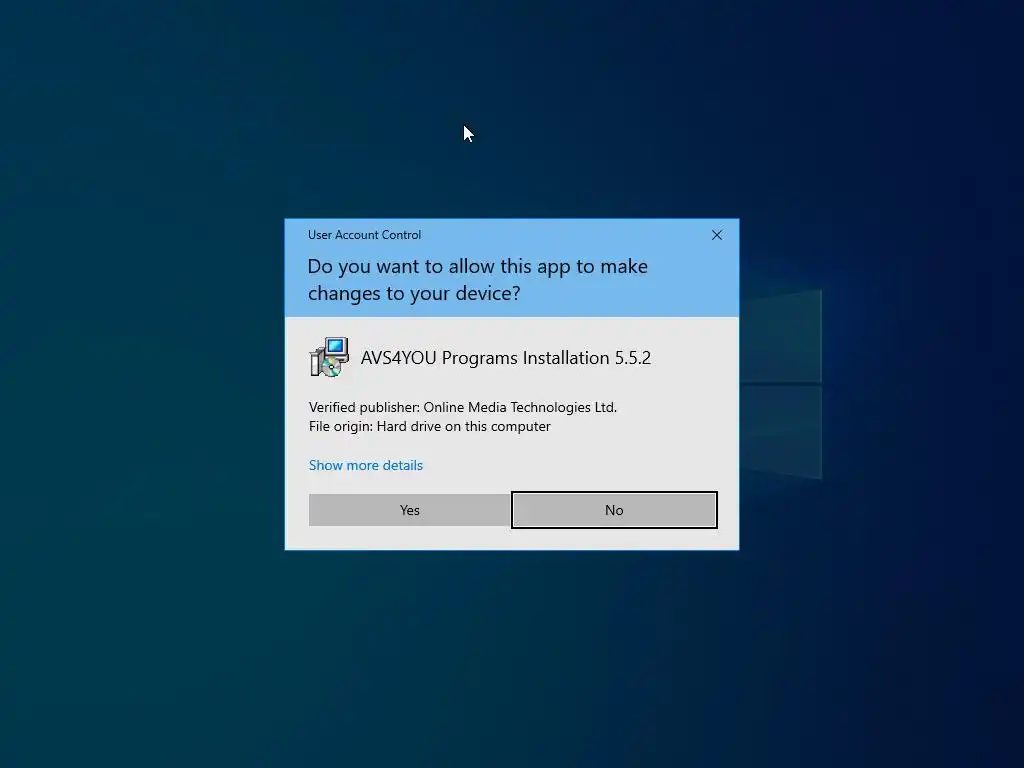Click the 'Do you want to allow' heading

477,280
